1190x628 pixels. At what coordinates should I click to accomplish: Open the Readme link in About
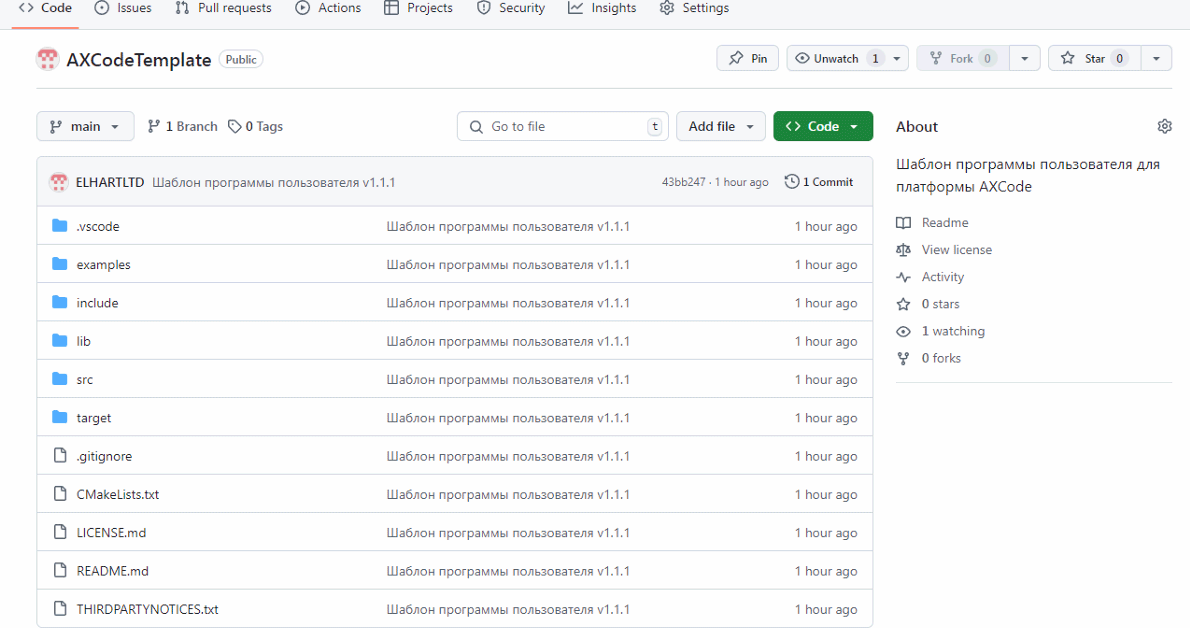pos(933,222)
